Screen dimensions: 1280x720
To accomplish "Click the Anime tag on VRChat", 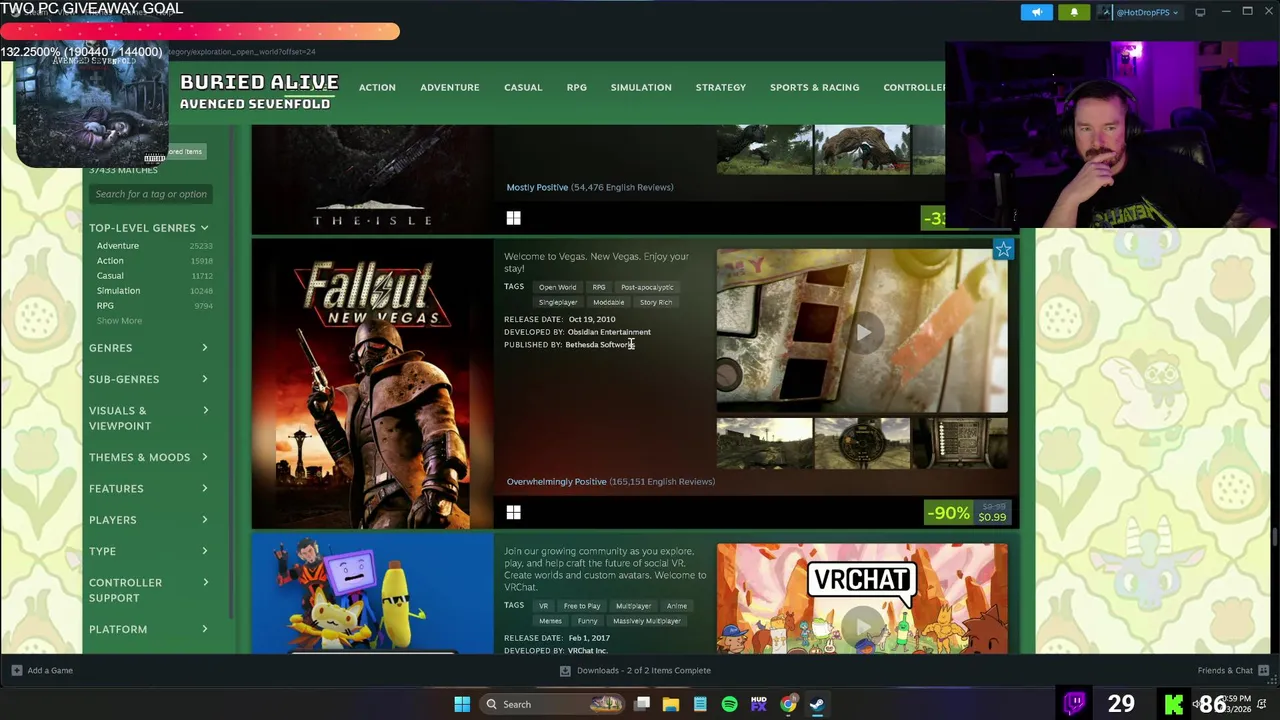I will (677, 606).
